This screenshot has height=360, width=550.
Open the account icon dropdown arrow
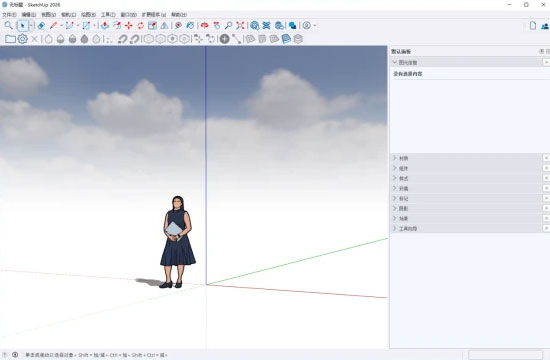click(315, 26)
